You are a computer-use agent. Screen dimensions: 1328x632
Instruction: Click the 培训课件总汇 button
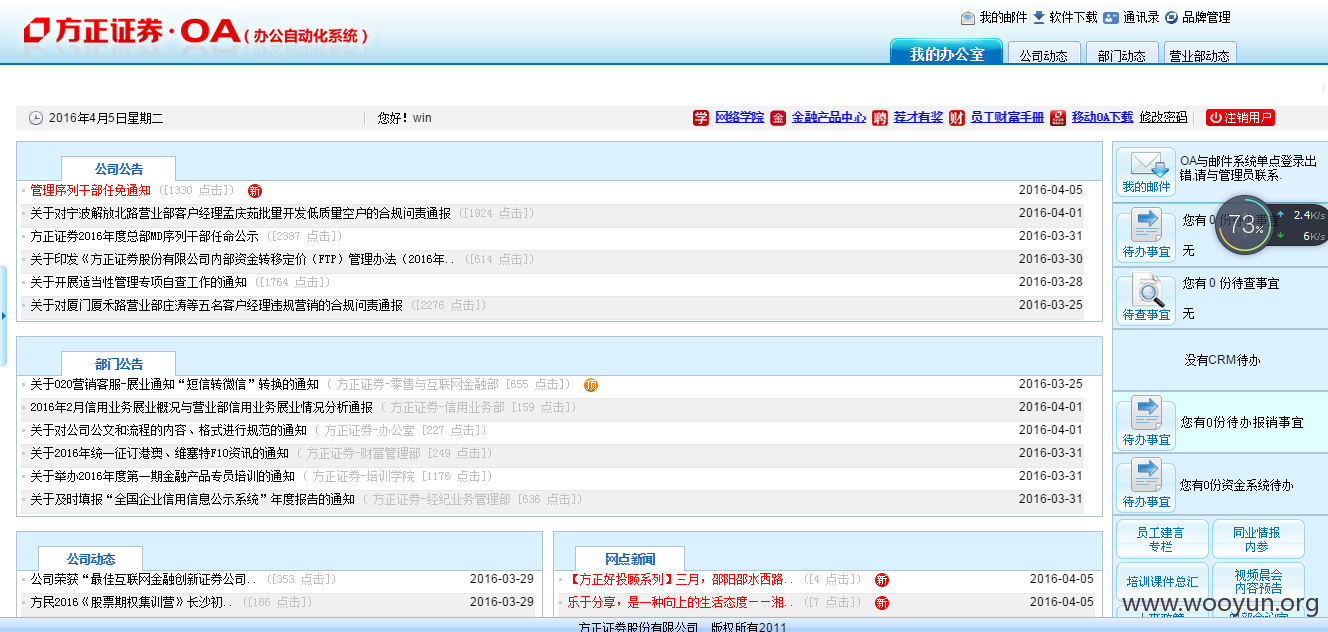1160,581
